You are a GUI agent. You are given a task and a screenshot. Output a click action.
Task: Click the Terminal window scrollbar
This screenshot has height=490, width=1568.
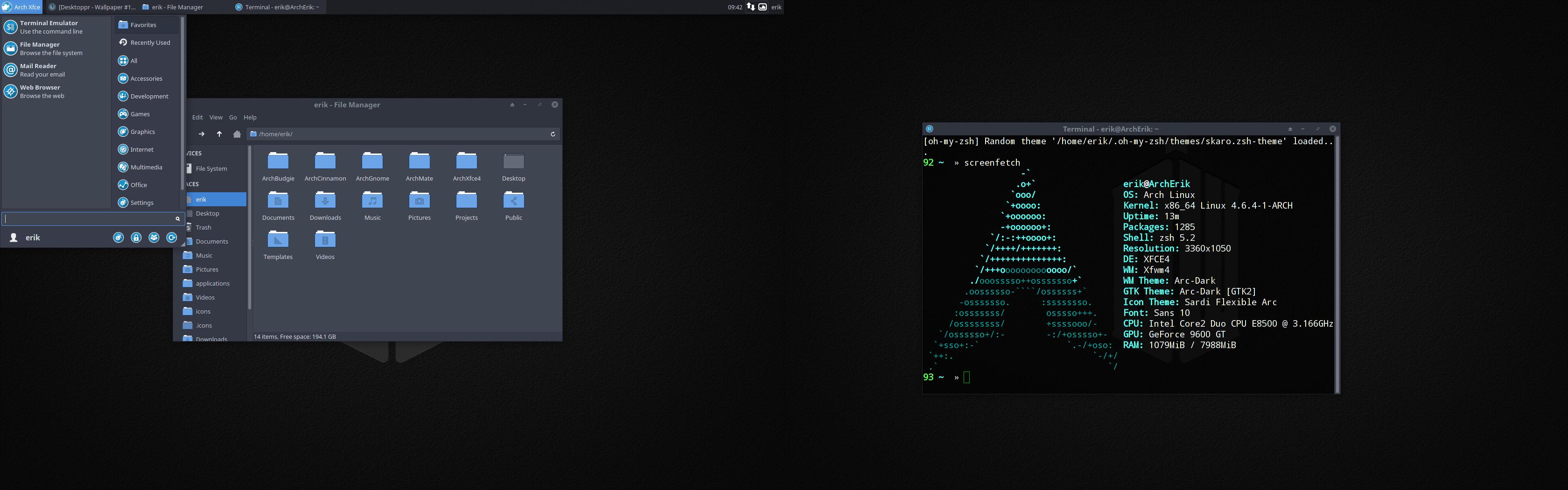click(x=1337, y=264)
